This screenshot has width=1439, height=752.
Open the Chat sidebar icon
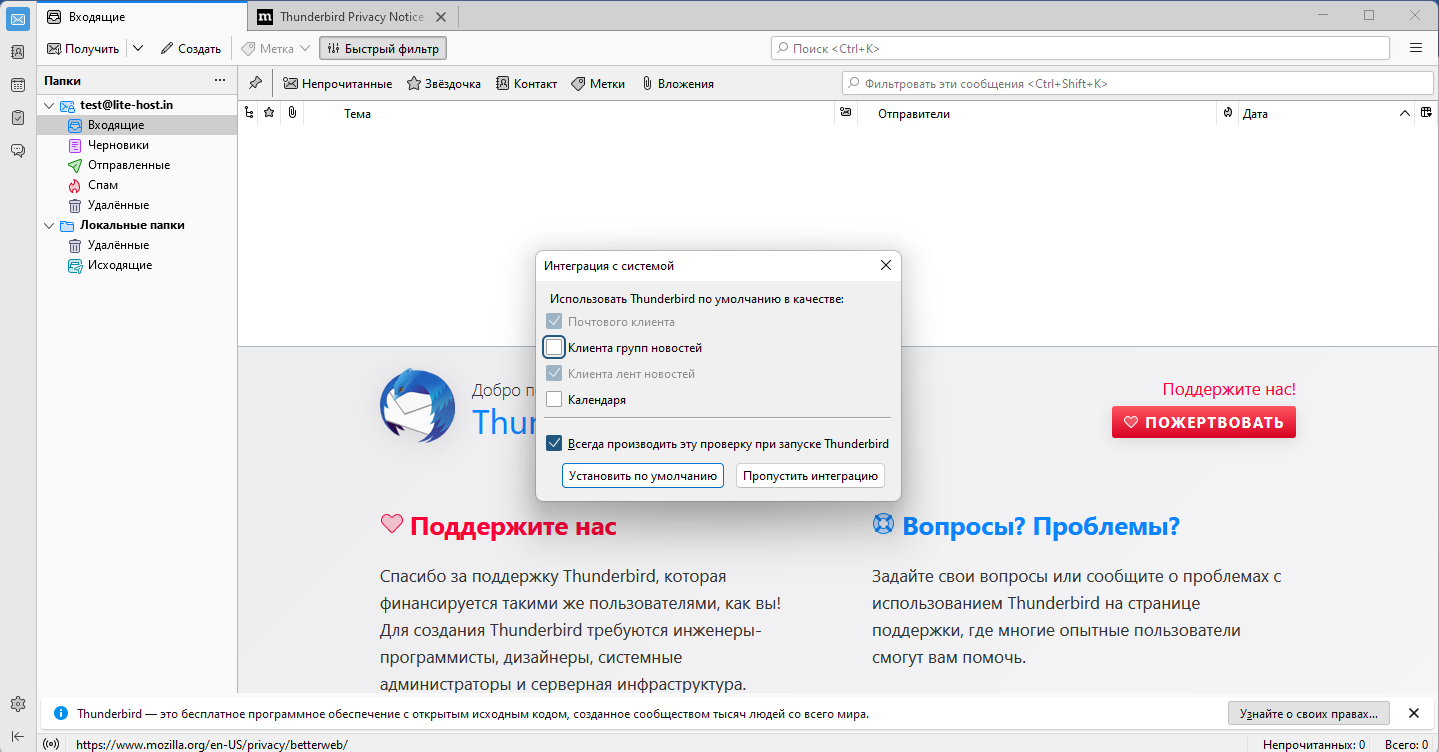click(x=17, y=150)
